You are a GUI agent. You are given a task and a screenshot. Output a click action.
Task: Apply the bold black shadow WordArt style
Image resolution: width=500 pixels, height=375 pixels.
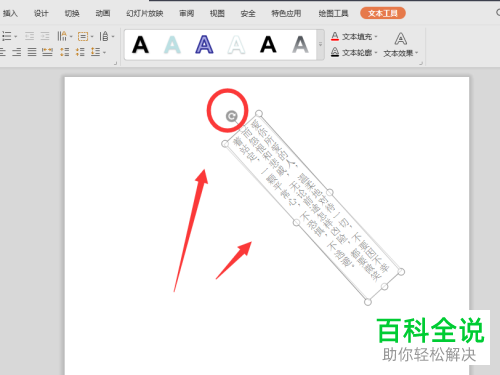coord(268,45)
